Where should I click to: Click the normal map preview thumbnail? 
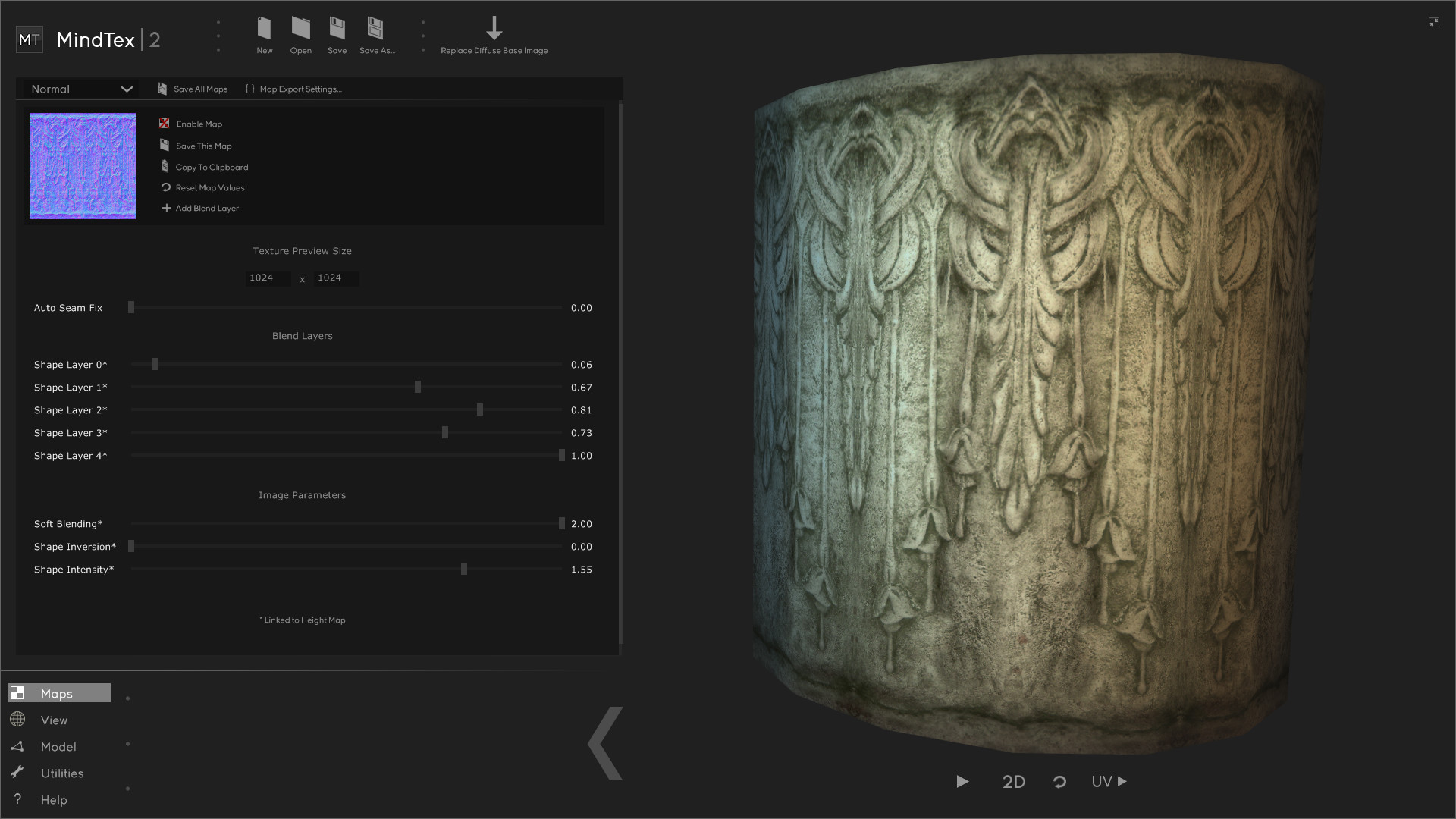tap(82, 165)
